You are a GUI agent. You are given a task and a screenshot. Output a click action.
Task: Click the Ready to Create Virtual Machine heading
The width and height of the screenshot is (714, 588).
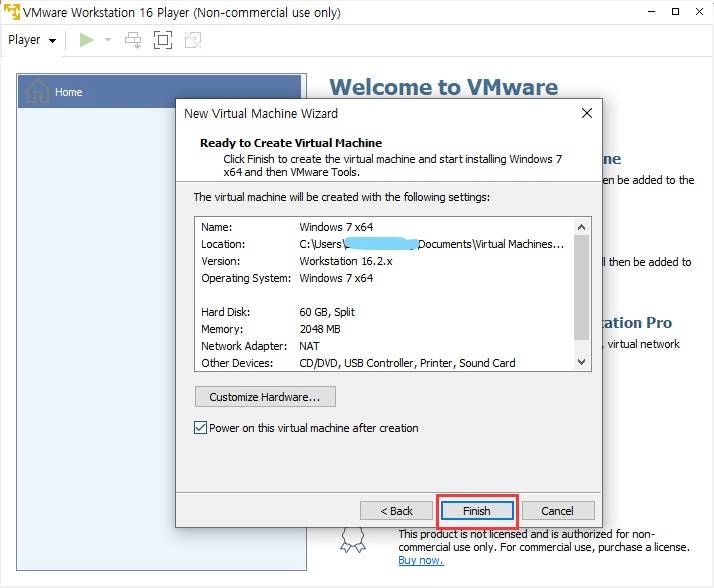pos(291,143)
